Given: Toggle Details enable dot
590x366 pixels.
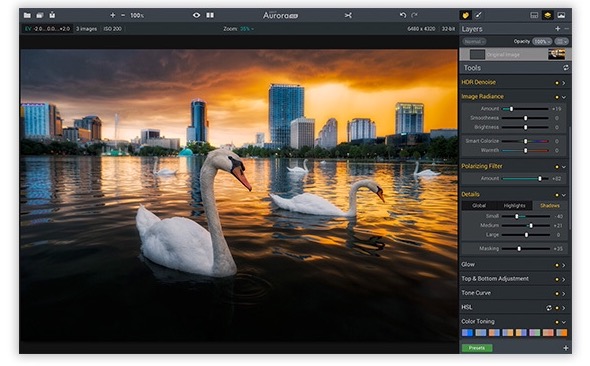Looking at the screenshot, I should (x=557, y=195).
